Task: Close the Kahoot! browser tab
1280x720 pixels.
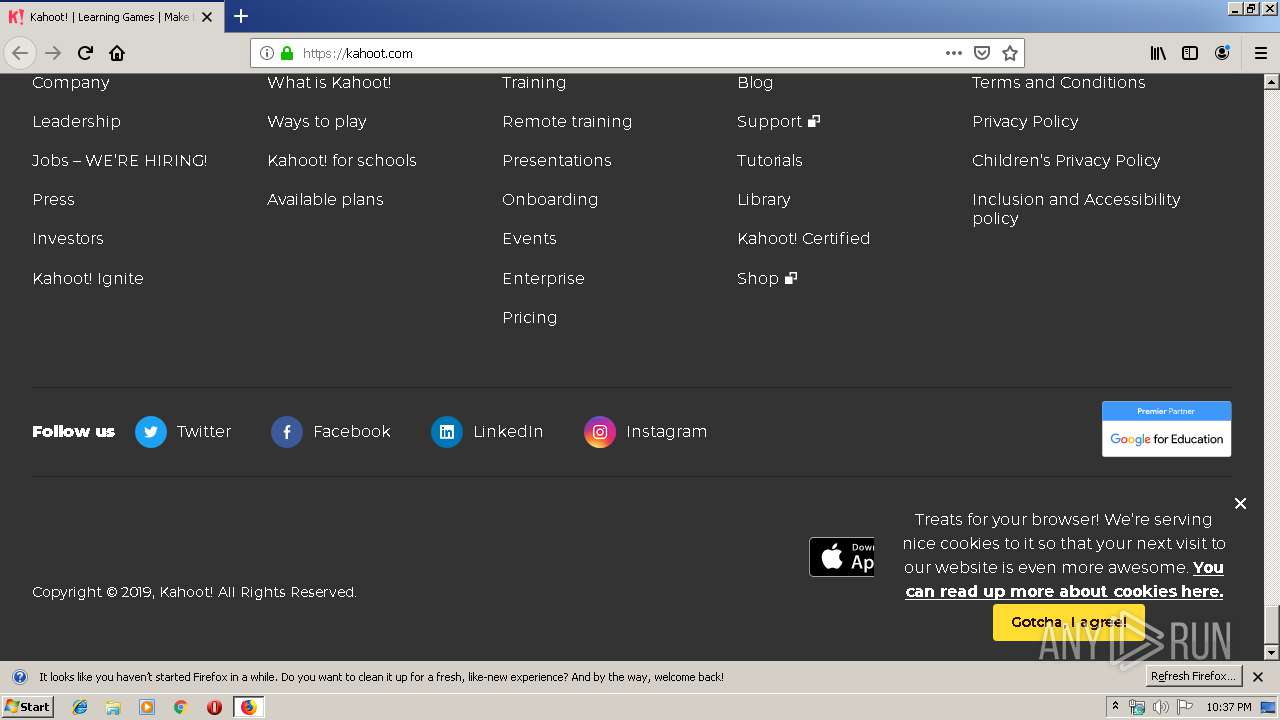Action: point(207,17)
